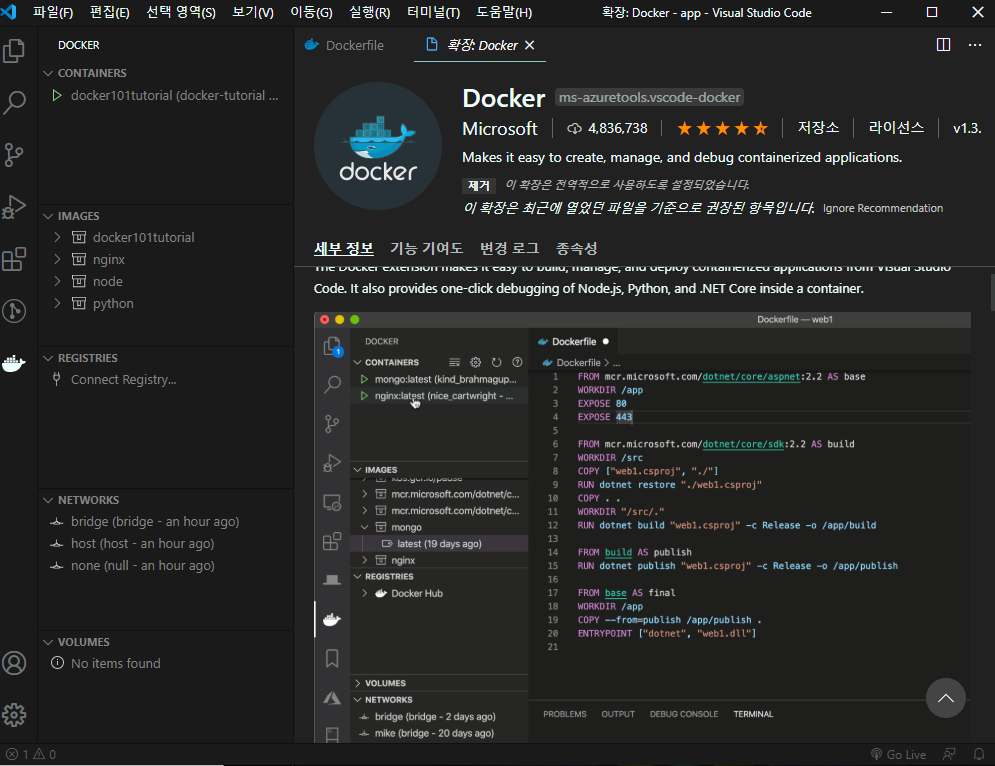Open the 이동(G) menu
The width and height of the screenshot is (995, 766).
point(311,12)
